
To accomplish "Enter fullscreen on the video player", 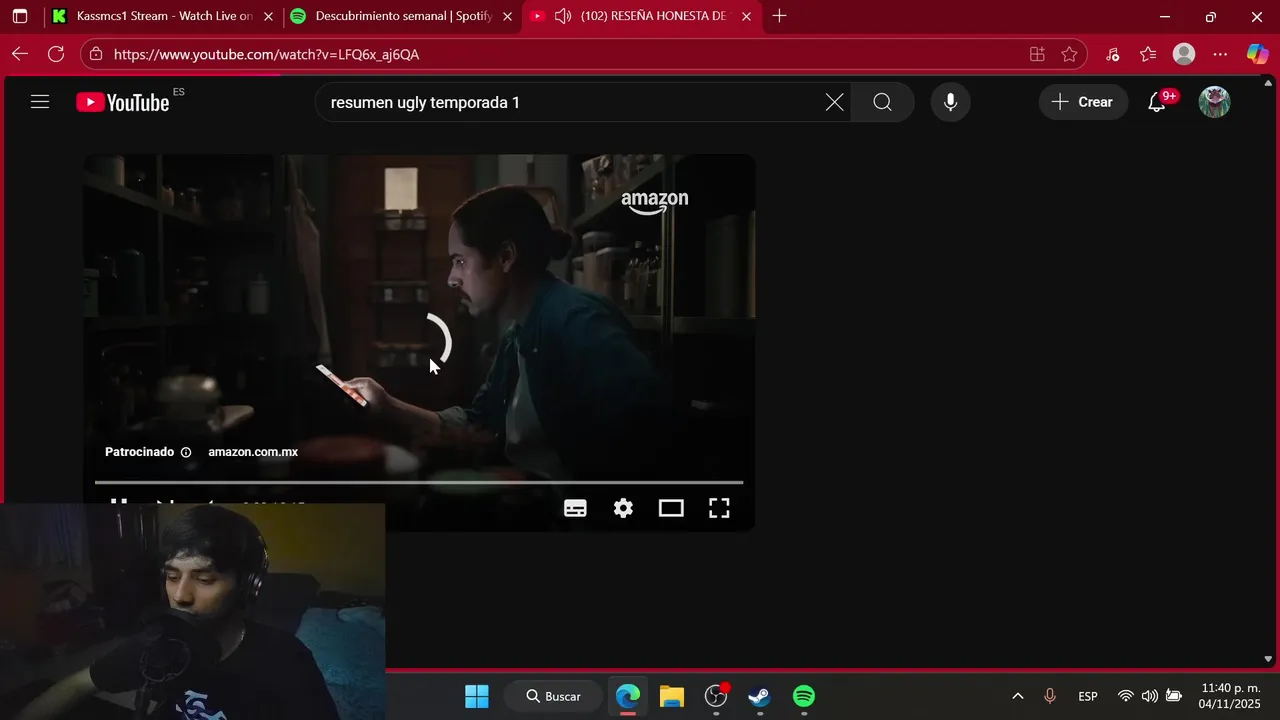I will click(719, 508).
